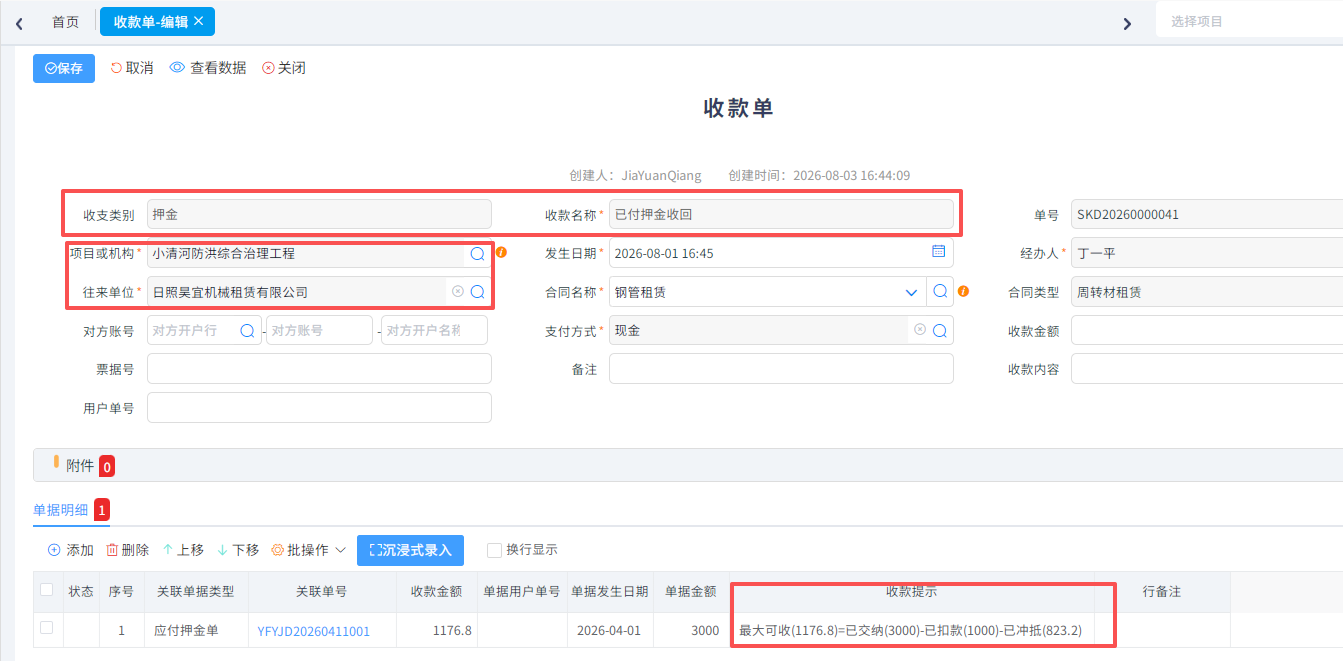Viewport: 1343px width, 661px height.
Task: Check the row 1 checkbox
Action: [x=46, y=627]
